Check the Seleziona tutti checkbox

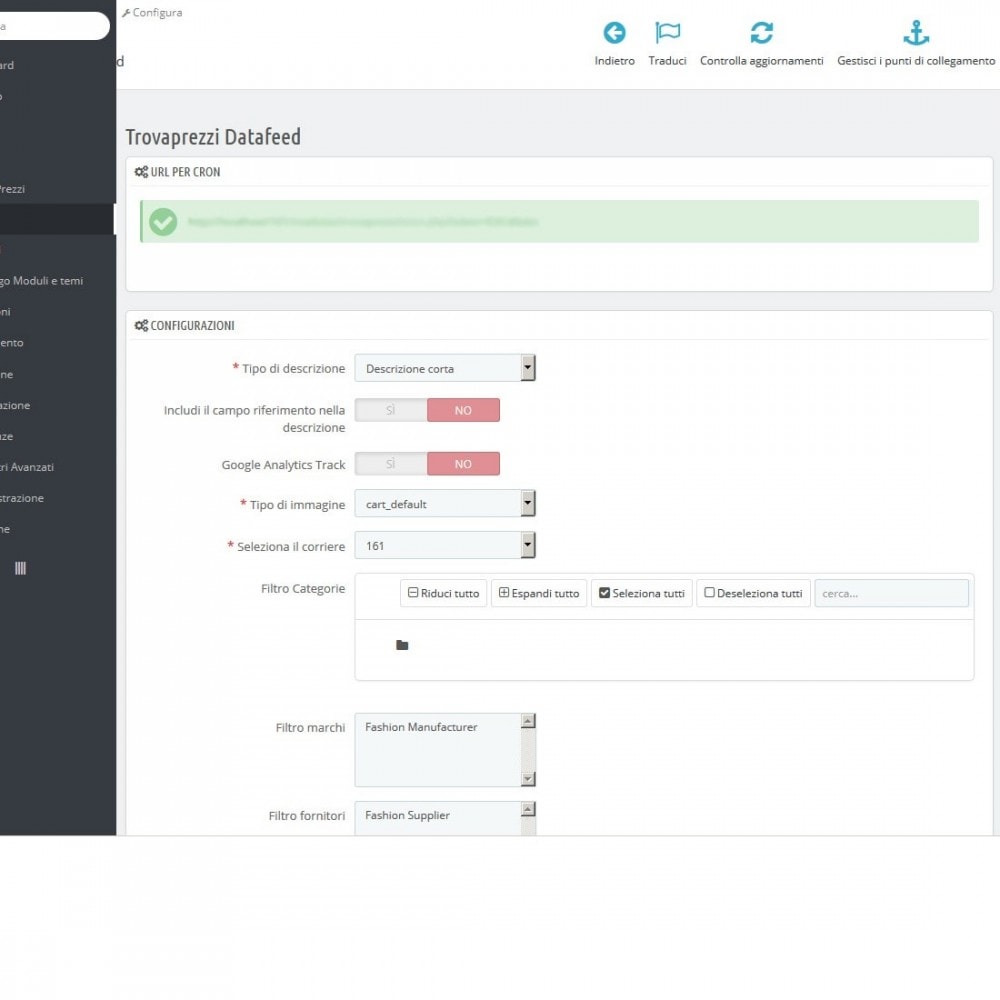tap(605, 592)
